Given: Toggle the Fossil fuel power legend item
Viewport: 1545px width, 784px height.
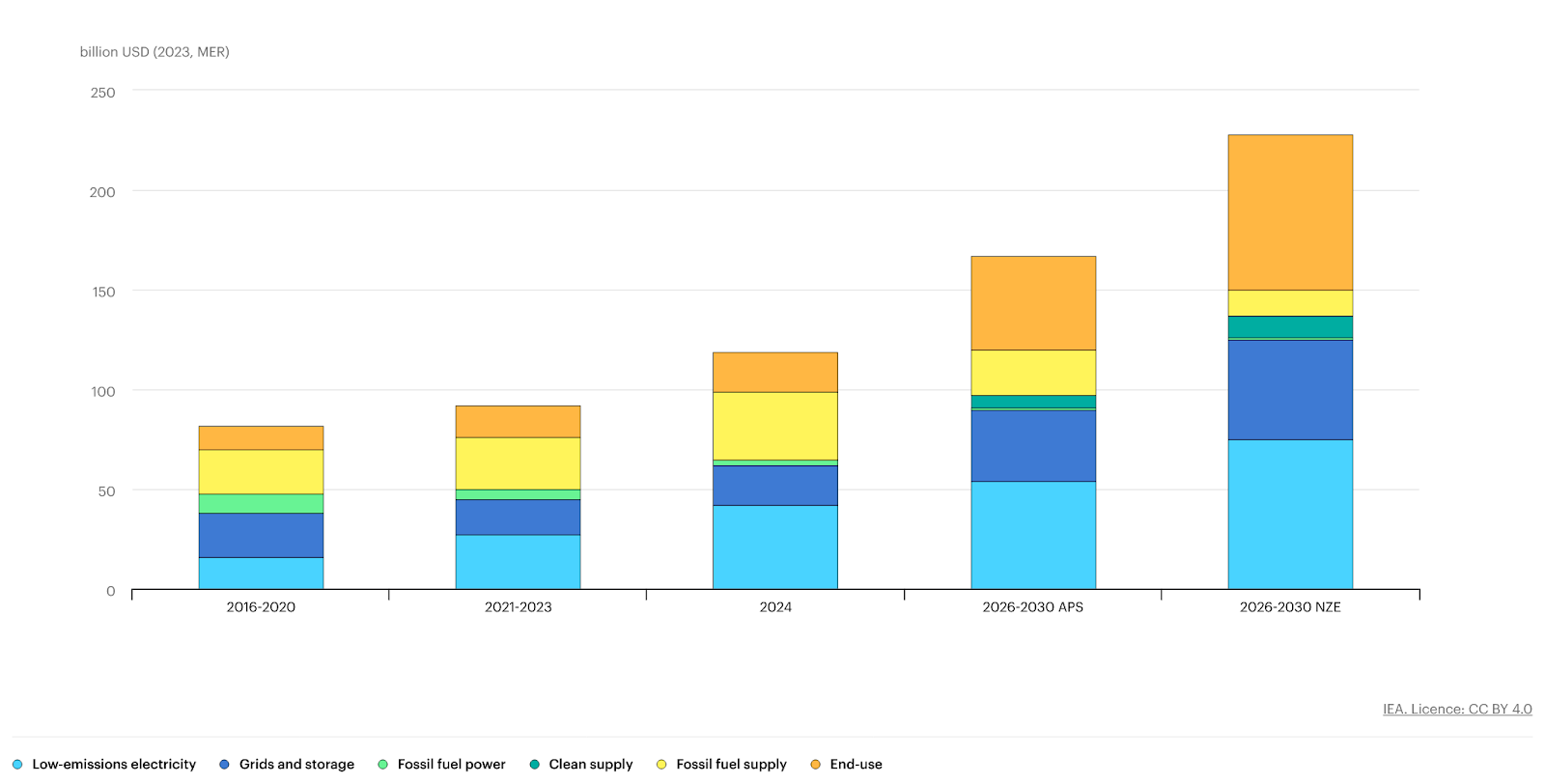Looking at the screenshot, I should tap(441, 764).
